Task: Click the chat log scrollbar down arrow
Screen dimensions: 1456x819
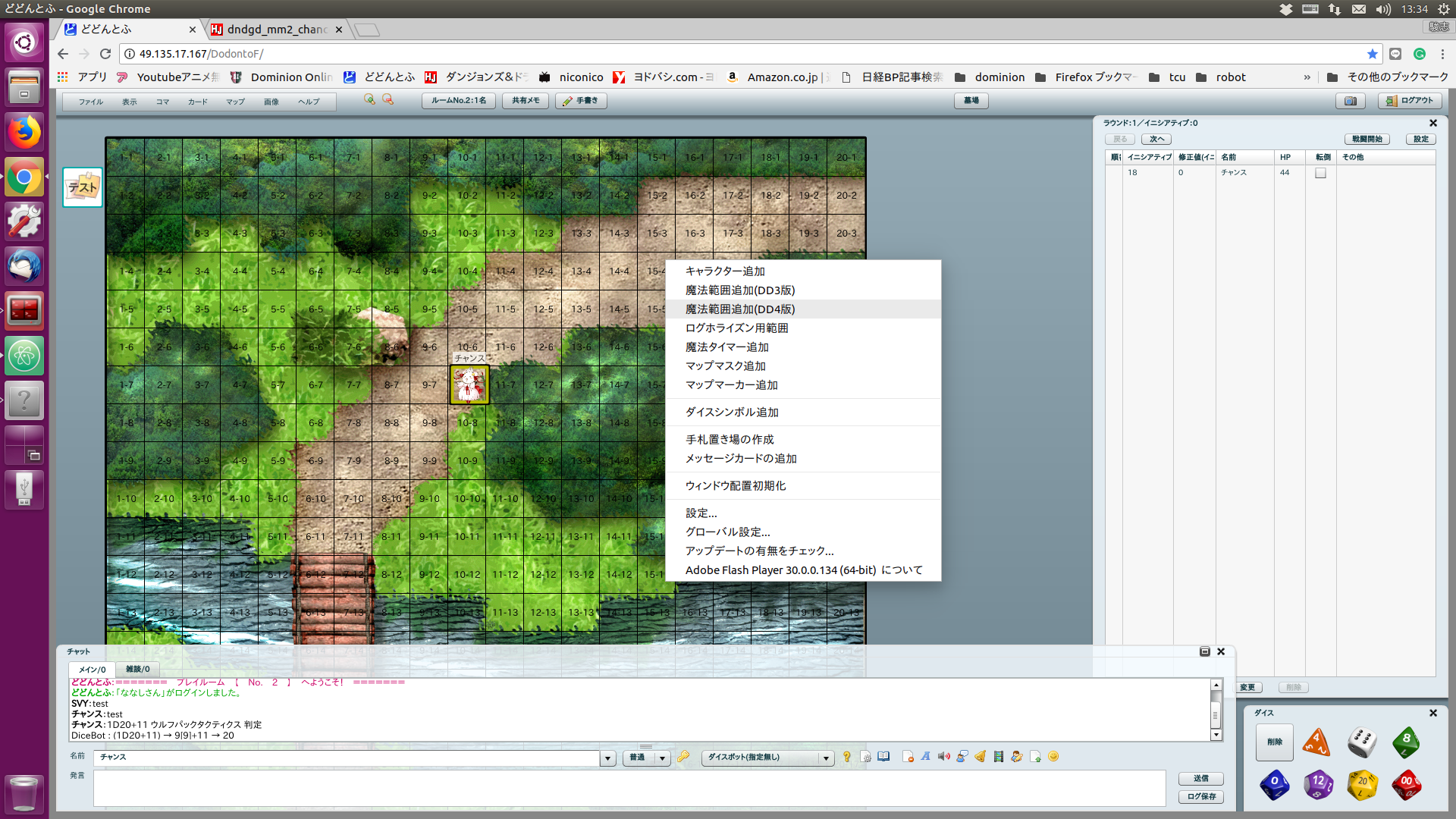Action: (1216, 735)
